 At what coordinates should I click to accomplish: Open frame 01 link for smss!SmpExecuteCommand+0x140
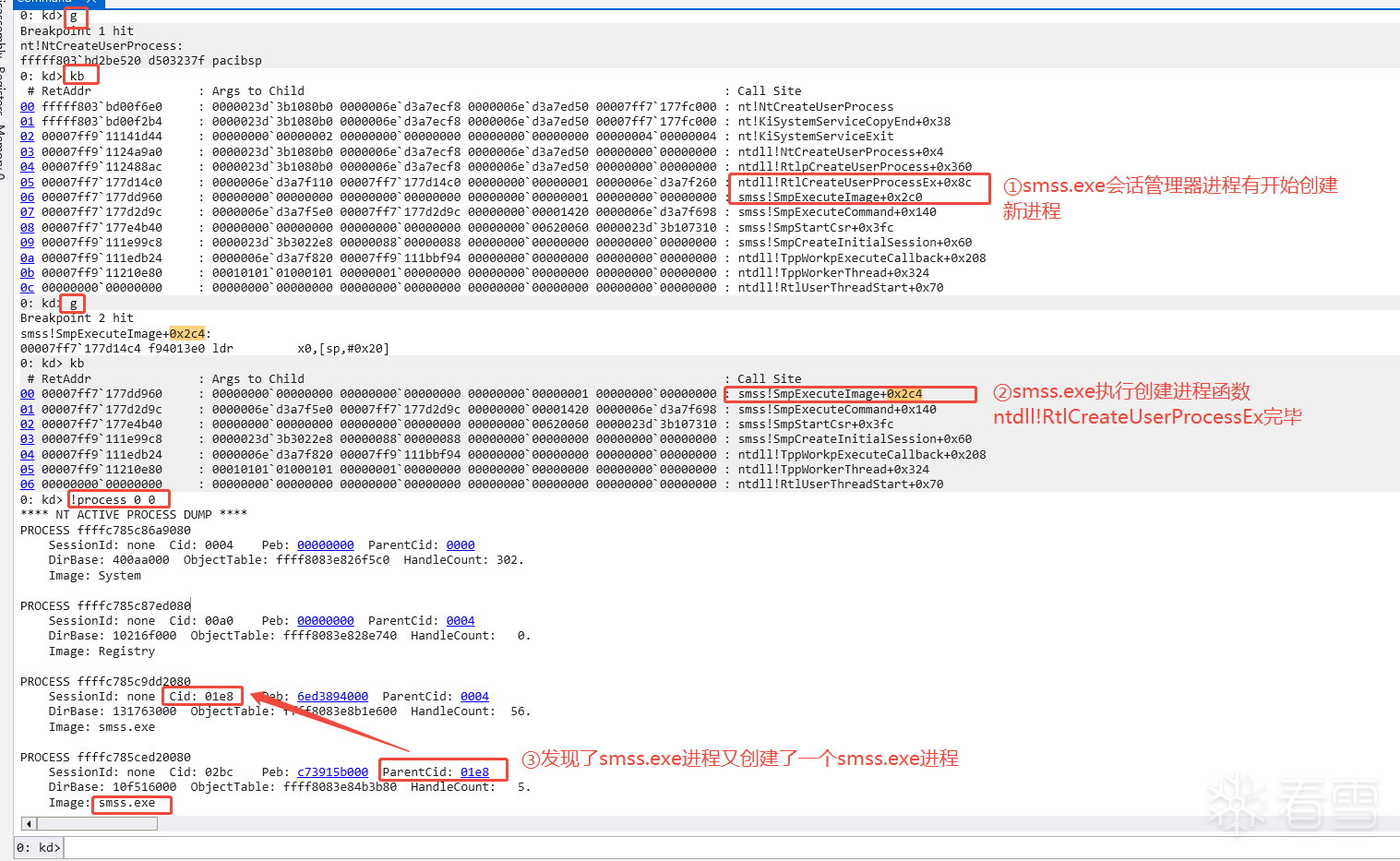pos(28,409)
